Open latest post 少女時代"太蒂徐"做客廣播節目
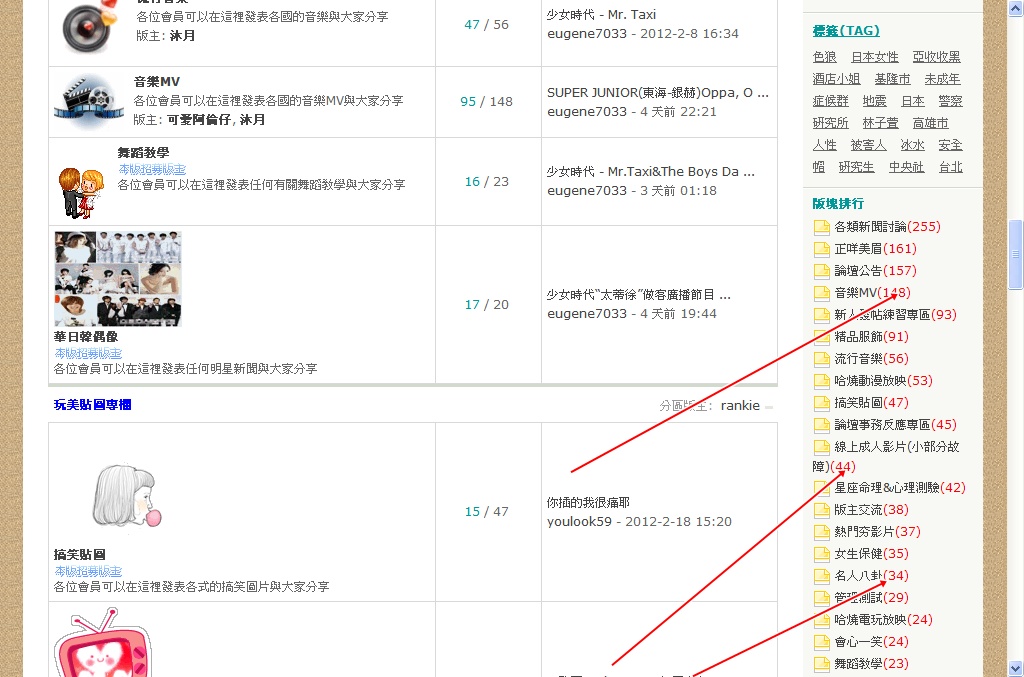Viewport: 1024px width, 677px height. [x=639, y=295]
